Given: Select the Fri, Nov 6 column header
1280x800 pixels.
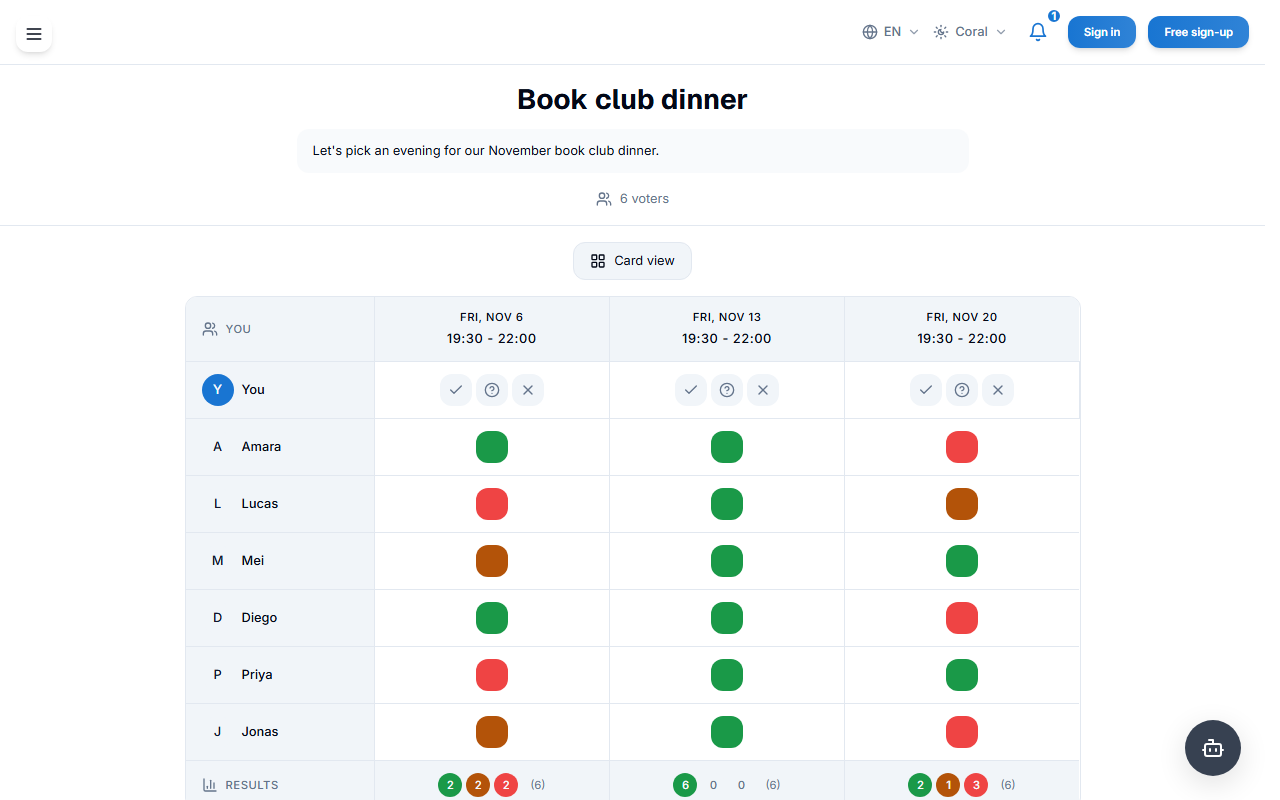Looking at the screenshot, I should (x=492, y=328).
